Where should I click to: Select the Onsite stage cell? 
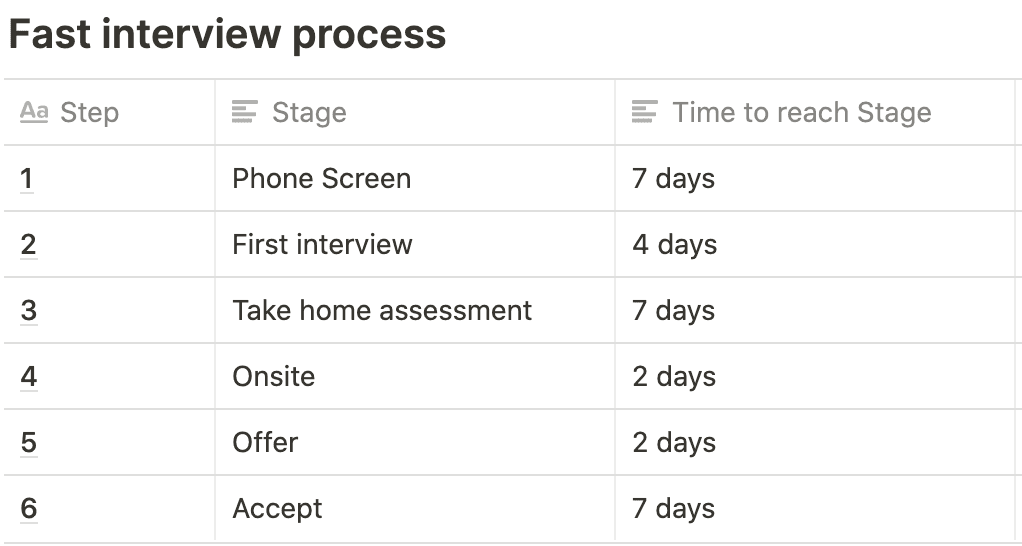(x=415, y=377)
